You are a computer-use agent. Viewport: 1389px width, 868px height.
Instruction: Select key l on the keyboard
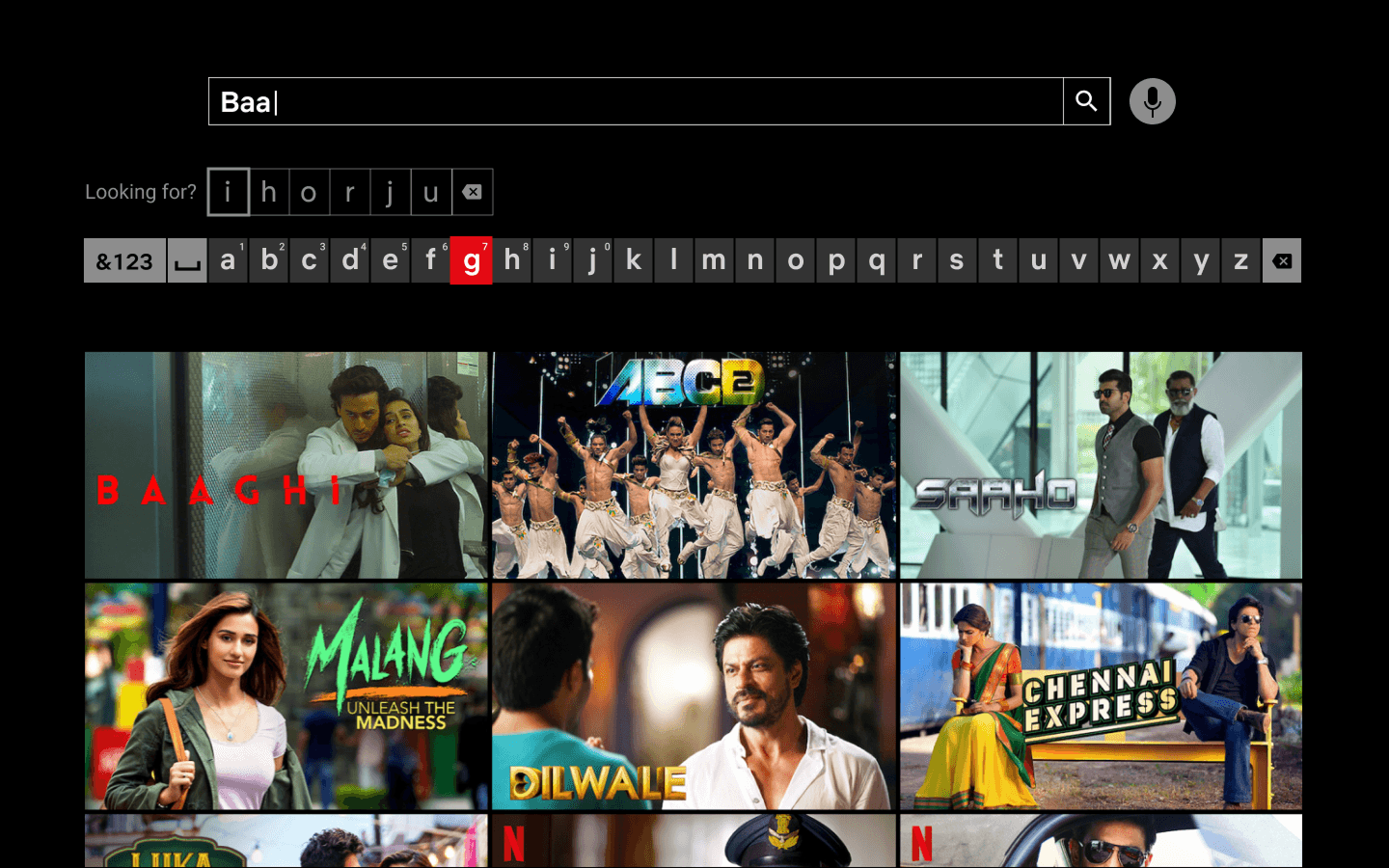(x=674, y=260)
